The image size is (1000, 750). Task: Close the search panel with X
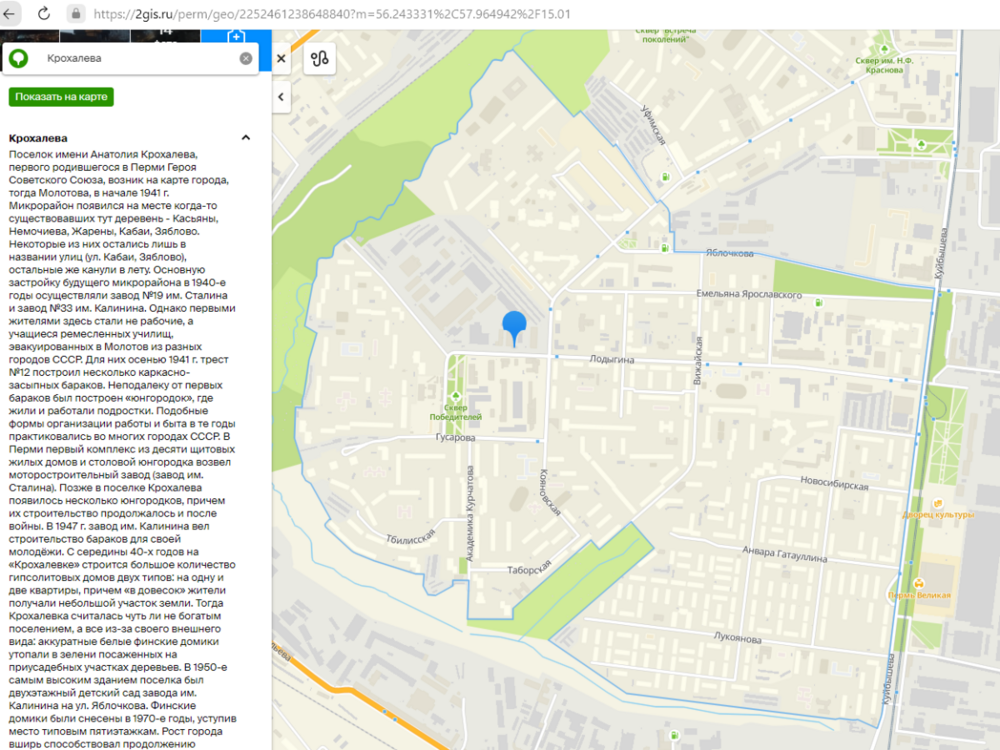tap(281, 59)
